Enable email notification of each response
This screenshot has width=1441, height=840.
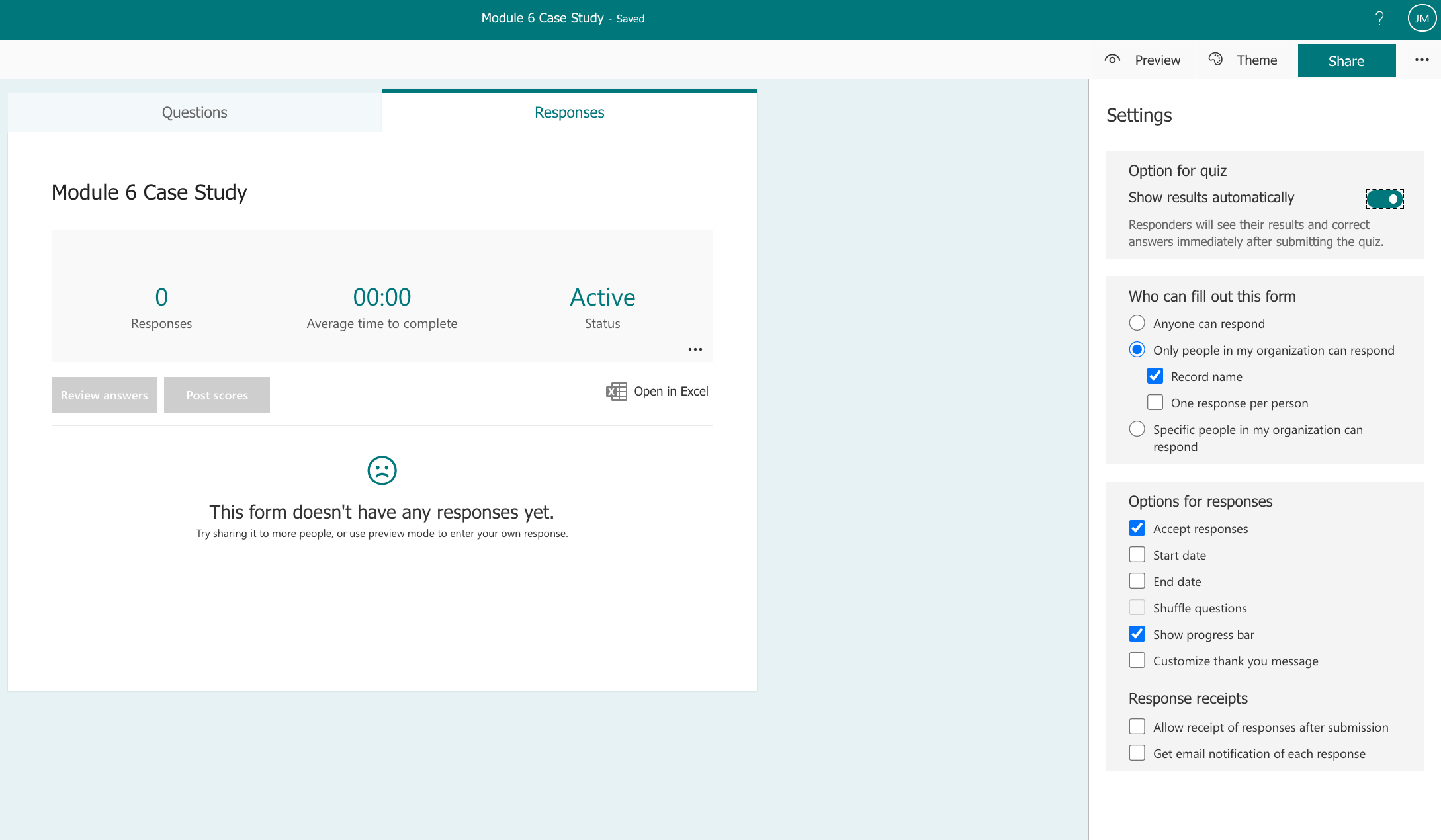pos(1137,753)
